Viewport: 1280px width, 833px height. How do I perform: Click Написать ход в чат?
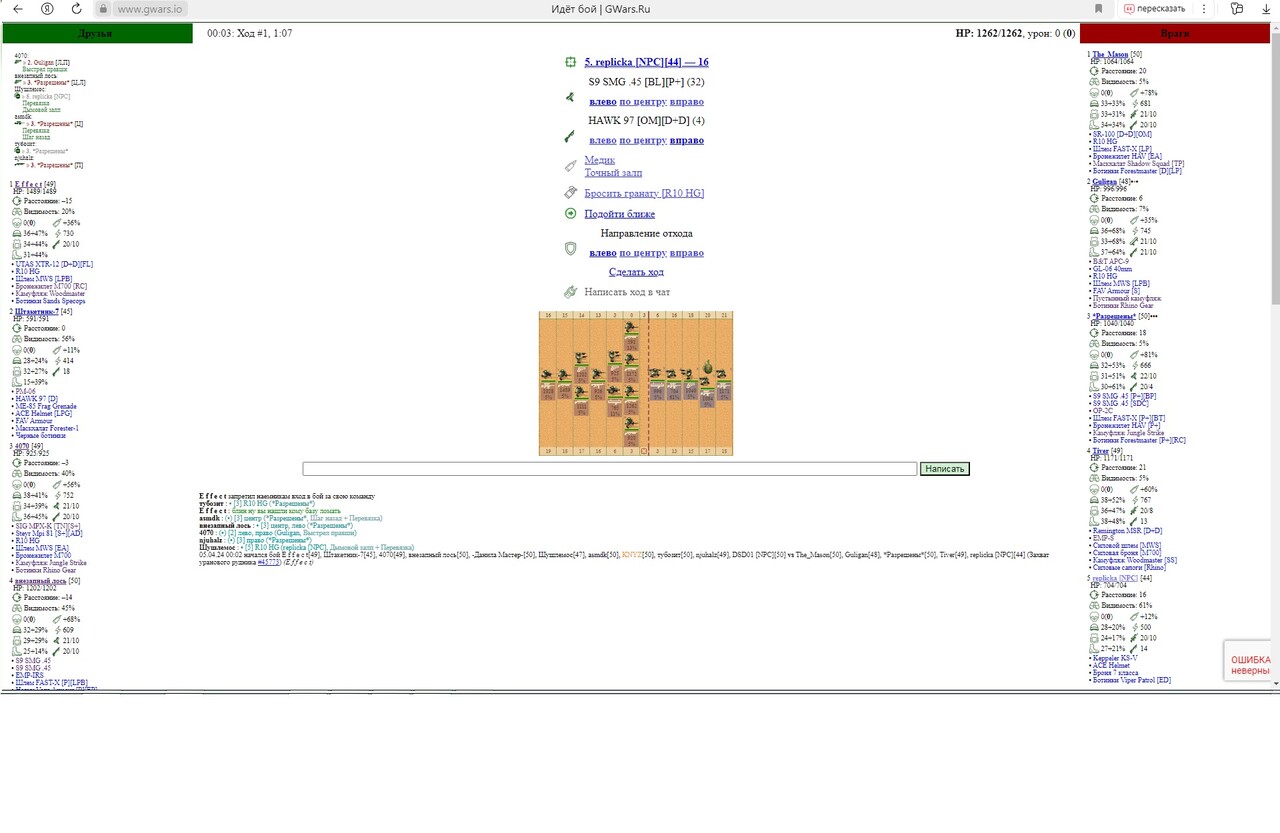coord(627,292)
